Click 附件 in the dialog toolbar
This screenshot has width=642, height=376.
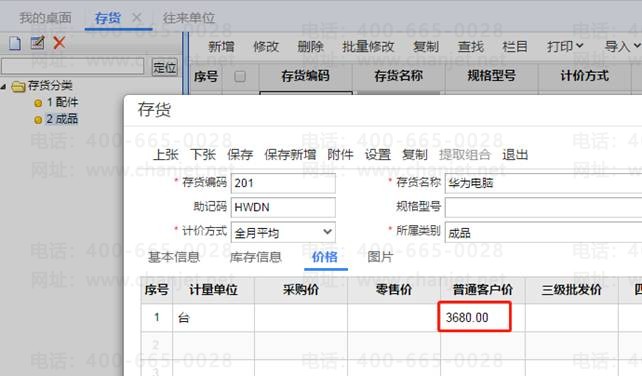pyautogui.click(x=341, y=155)
